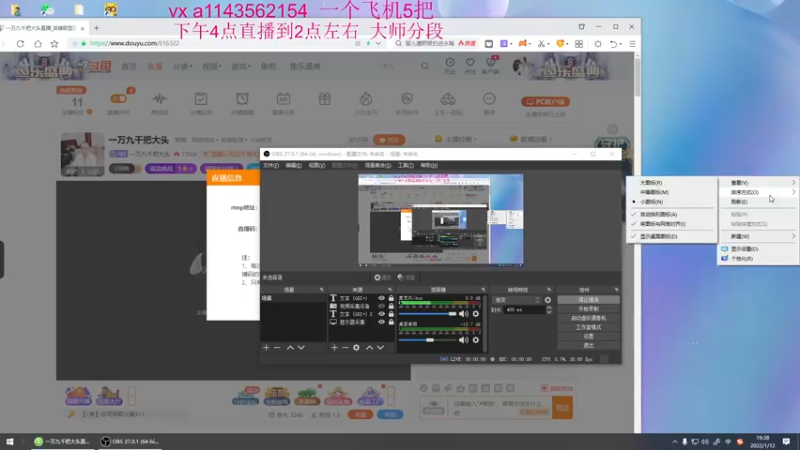
Task: Click the alarm clock icon in Douyu streamer toolbar
Action: point(242,99)
